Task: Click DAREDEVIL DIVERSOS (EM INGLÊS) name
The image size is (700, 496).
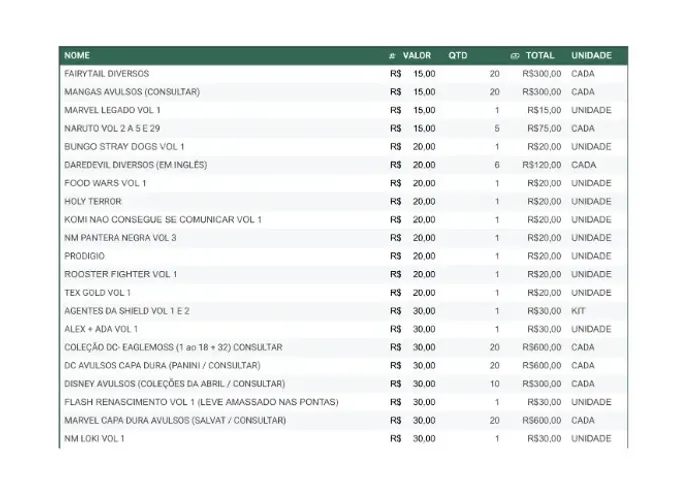Action: coord(136,165)
